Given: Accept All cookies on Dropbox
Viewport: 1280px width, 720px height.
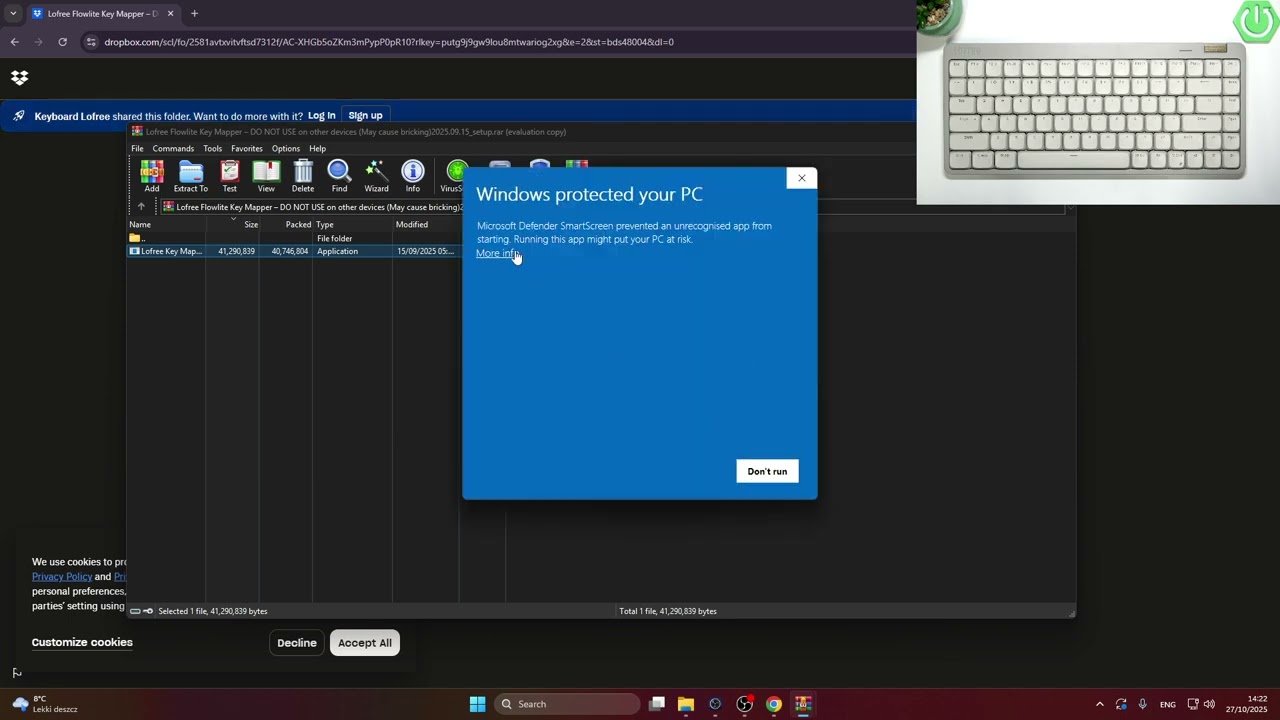Looking at the screenshot, I should pyautogui.click(x=365, y=643).
